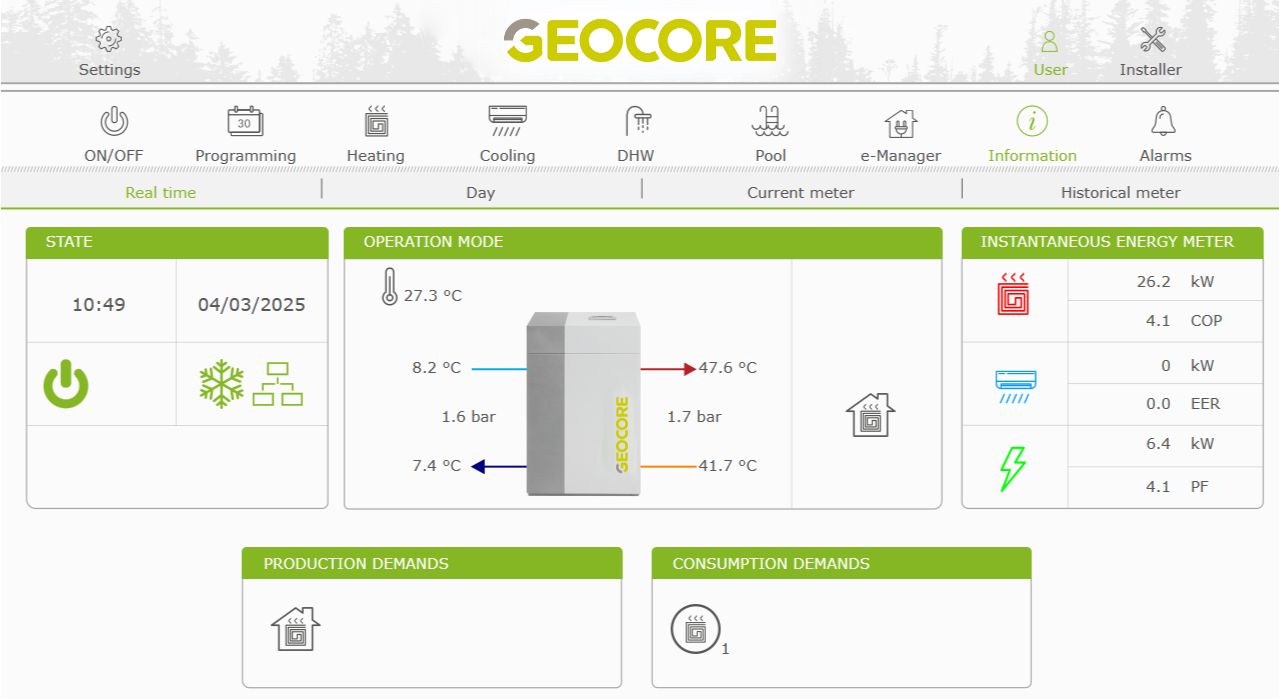The width and height of the screenshot is (1279, 699).
Task: Click the GEOCORE heat pump unit image
Action: click(583, 403)
